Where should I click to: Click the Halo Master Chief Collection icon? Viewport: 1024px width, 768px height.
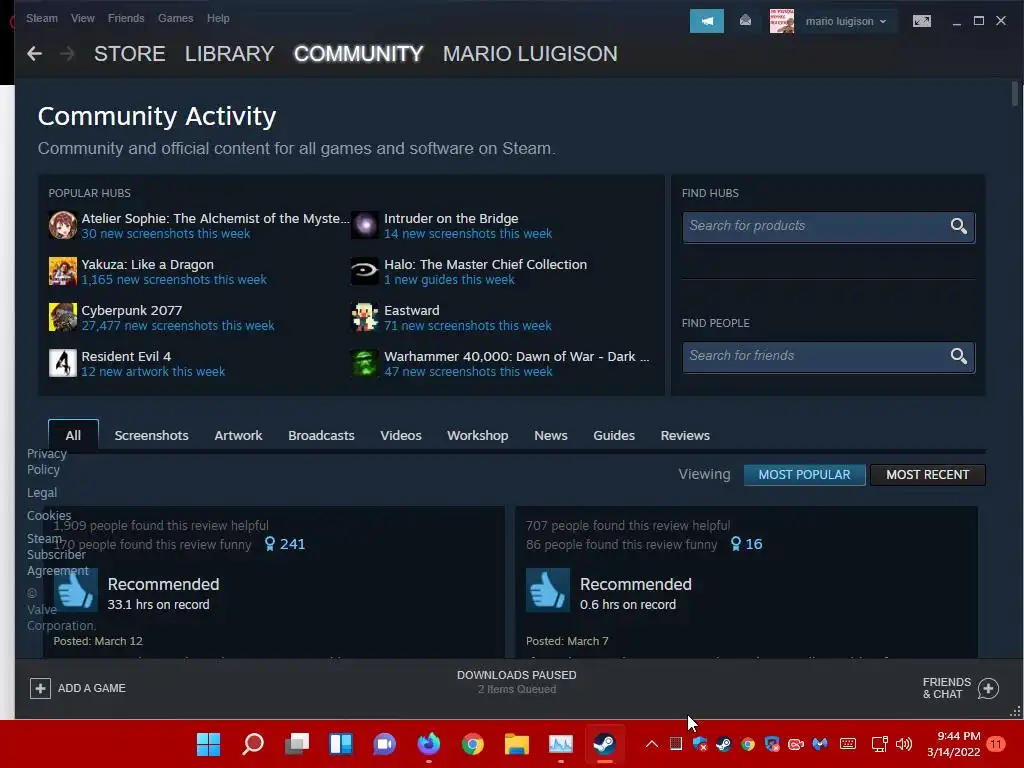[364, 271]
